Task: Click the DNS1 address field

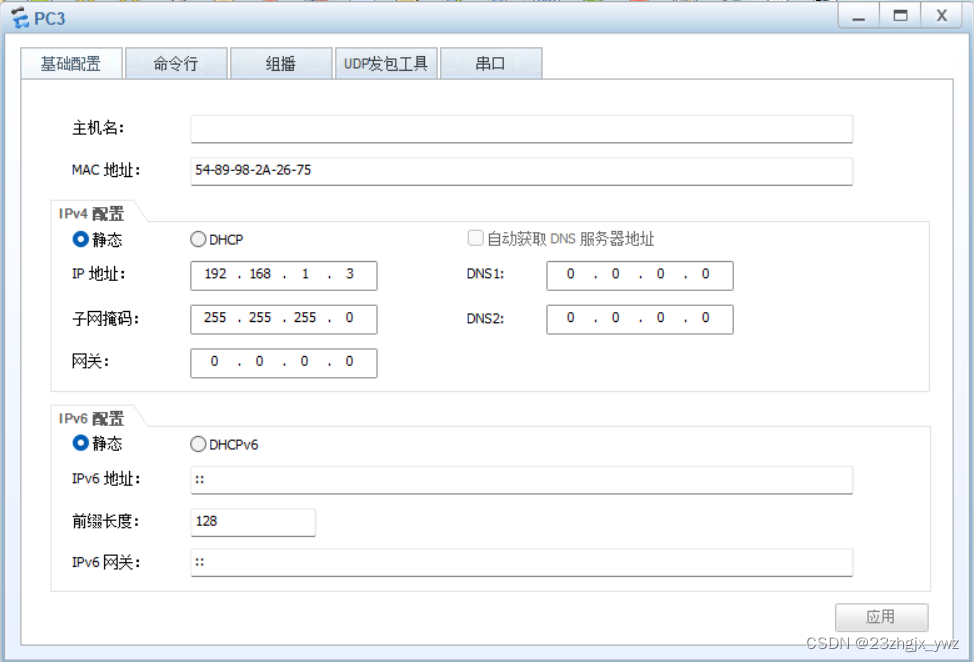Action: pos(640,275)
